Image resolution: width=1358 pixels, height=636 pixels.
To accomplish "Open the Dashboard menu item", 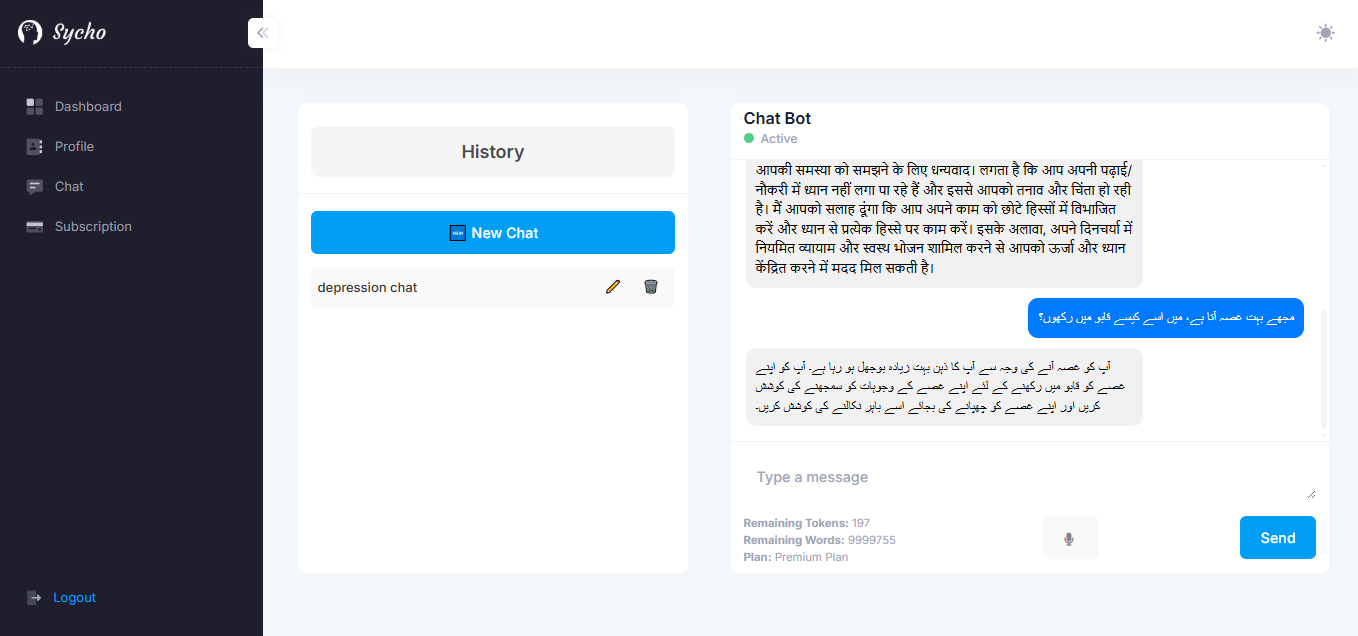I will (x=88, y=107).
